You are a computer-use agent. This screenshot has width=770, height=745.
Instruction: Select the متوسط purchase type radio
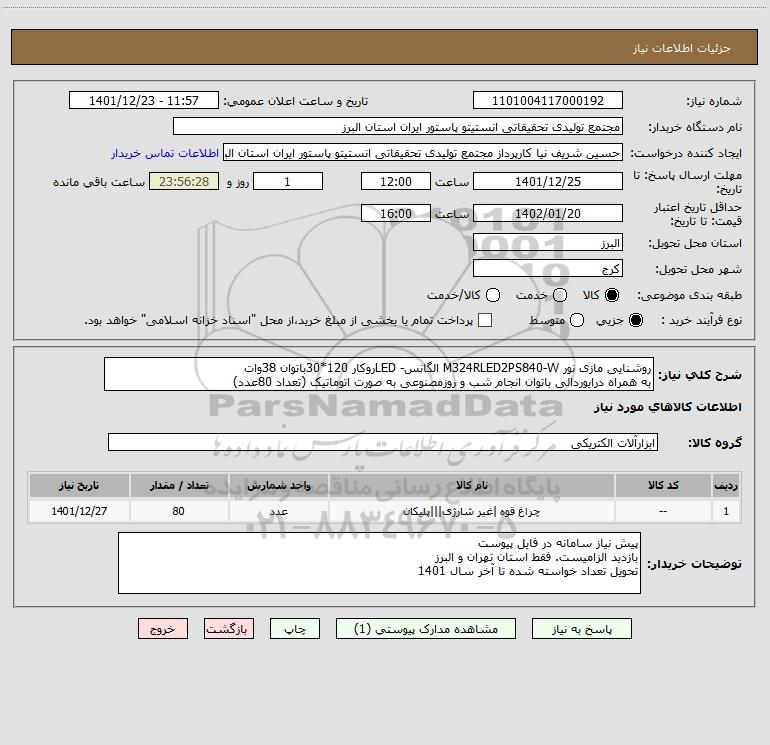tap(577, 320)
